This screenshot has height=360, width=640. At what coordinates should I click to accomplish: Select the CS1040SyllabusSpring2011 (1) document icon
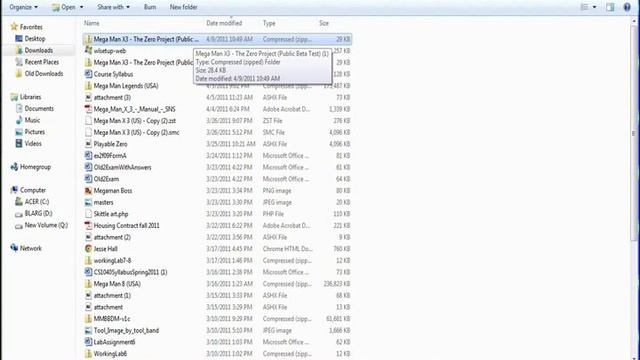pos(88,272)
